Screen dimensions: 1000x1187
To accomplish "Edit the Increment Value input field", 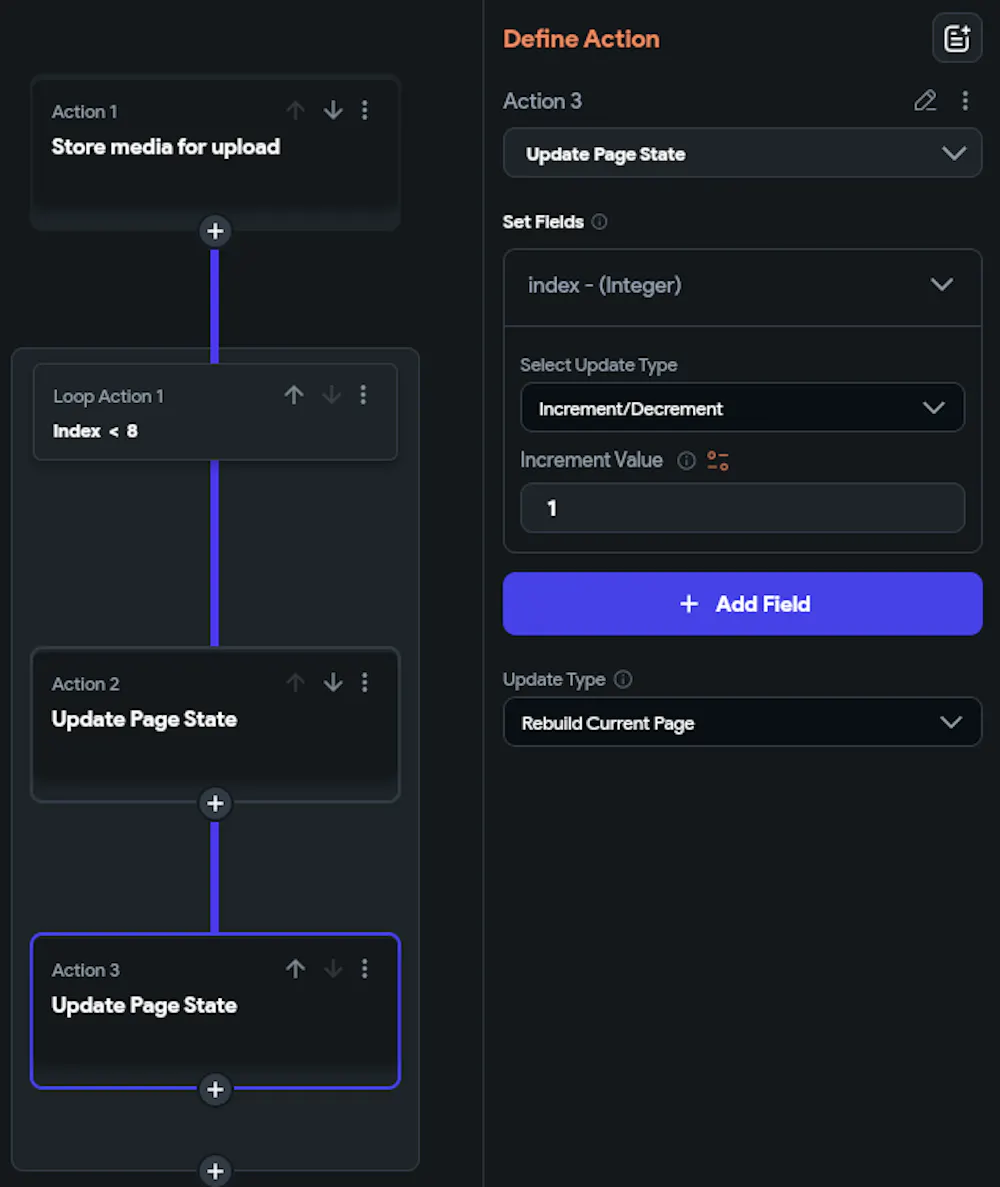I will (x=743, y=508).
